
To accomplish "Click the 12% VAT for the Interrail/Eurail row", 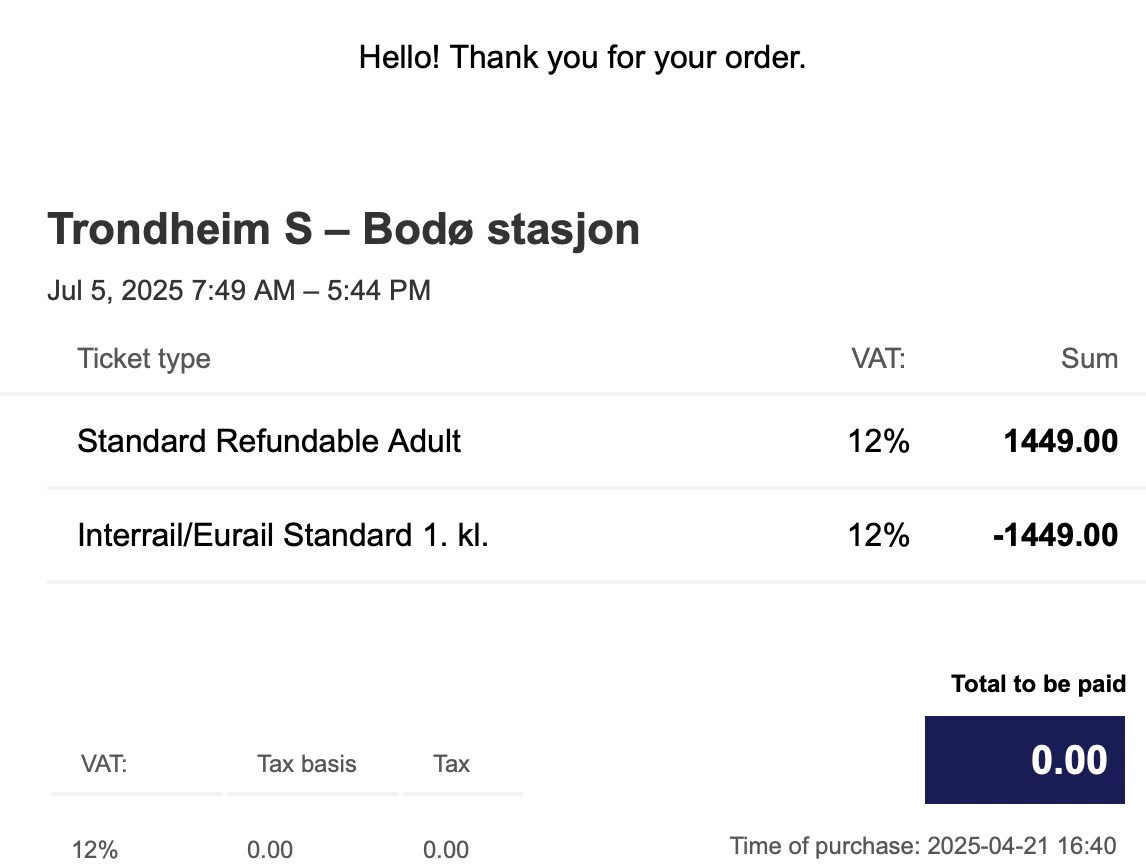I will [x=878, y=535].
